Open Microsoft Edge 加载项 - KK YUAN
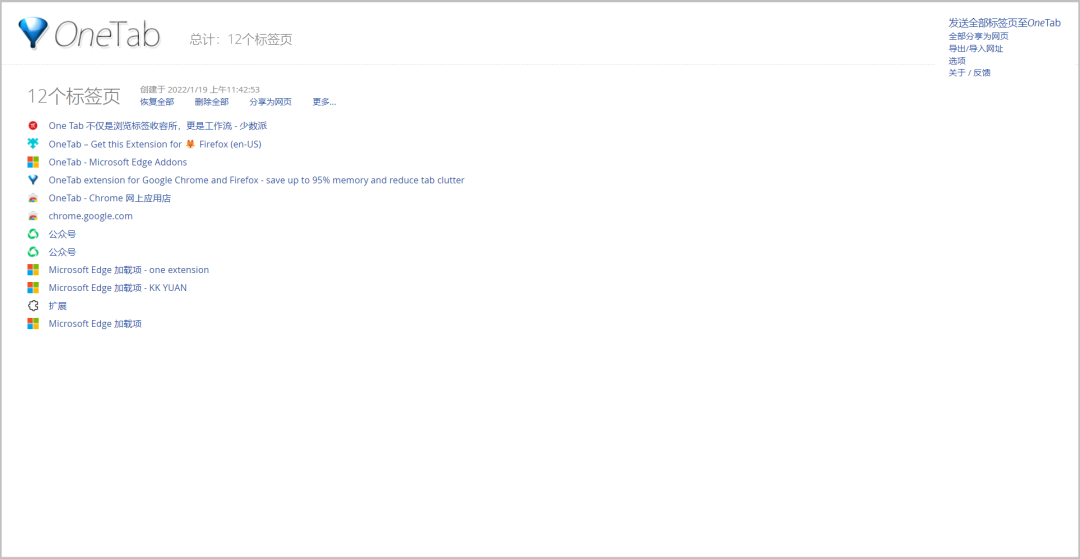 coord(118,288)
